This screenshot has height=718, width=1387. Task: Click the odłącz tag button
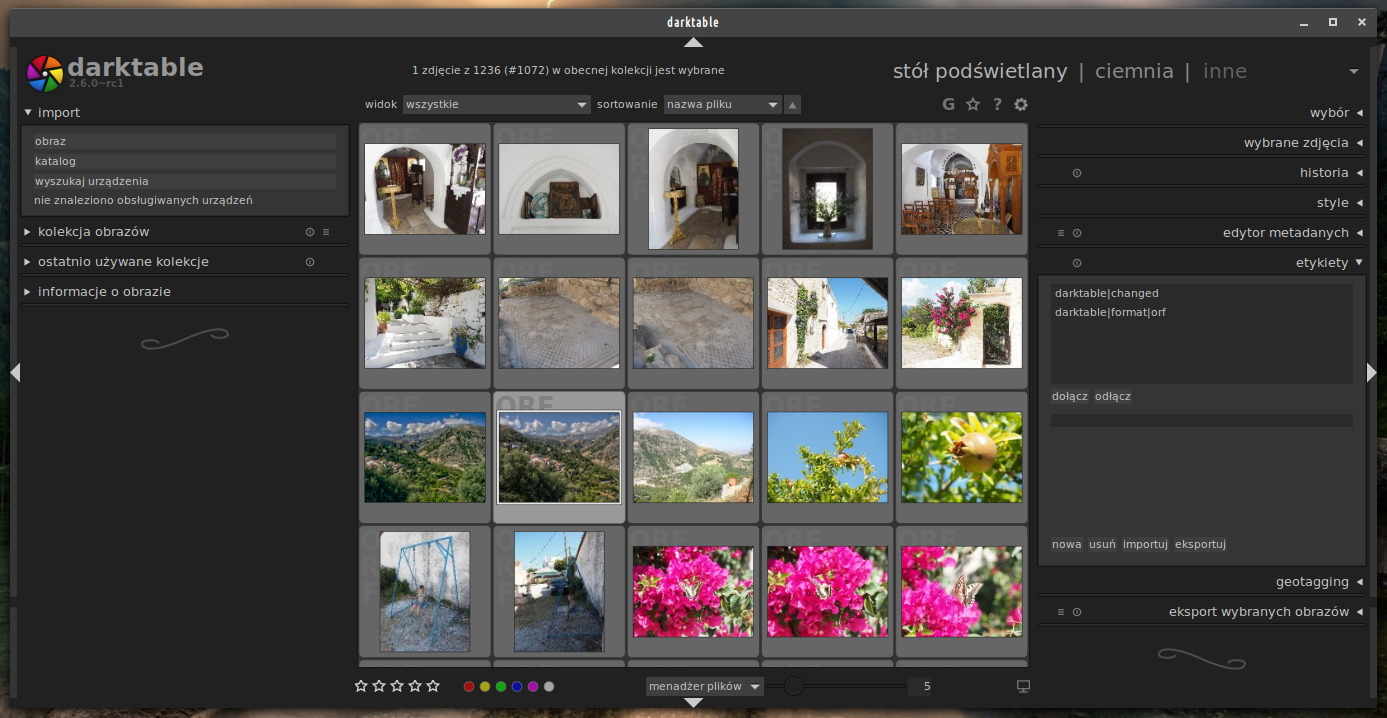1113,396
